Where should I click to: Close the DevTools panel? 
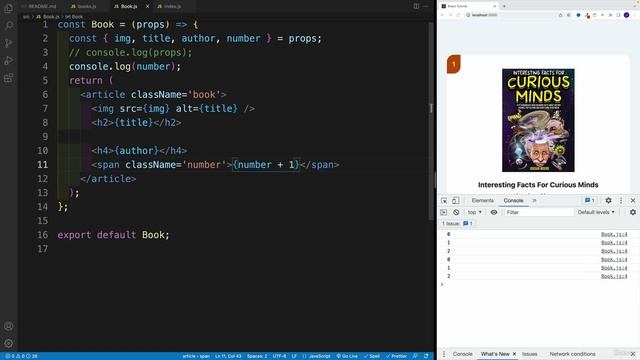633,200
